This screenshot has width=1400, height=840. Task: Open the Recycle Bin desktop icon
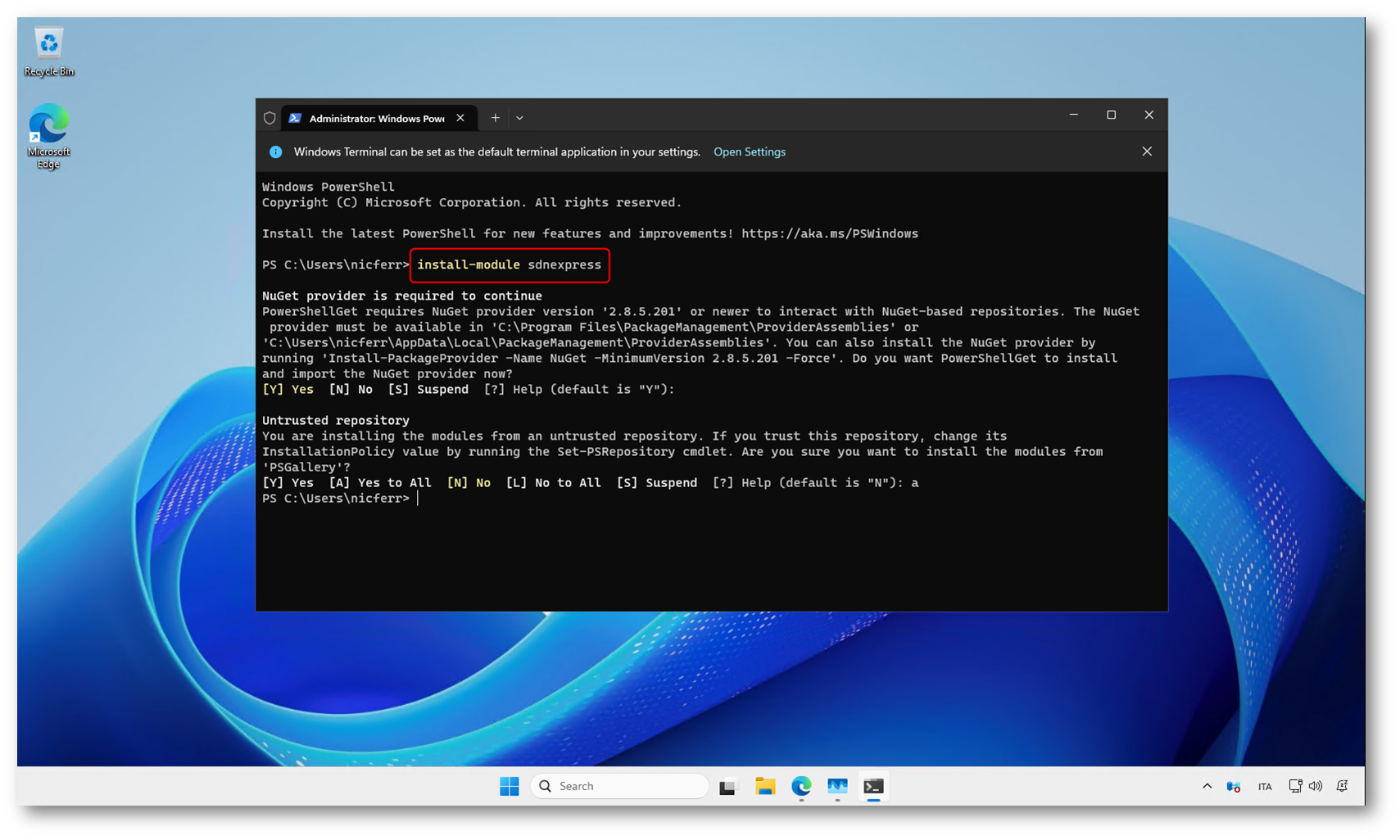(x=48, y=51)
